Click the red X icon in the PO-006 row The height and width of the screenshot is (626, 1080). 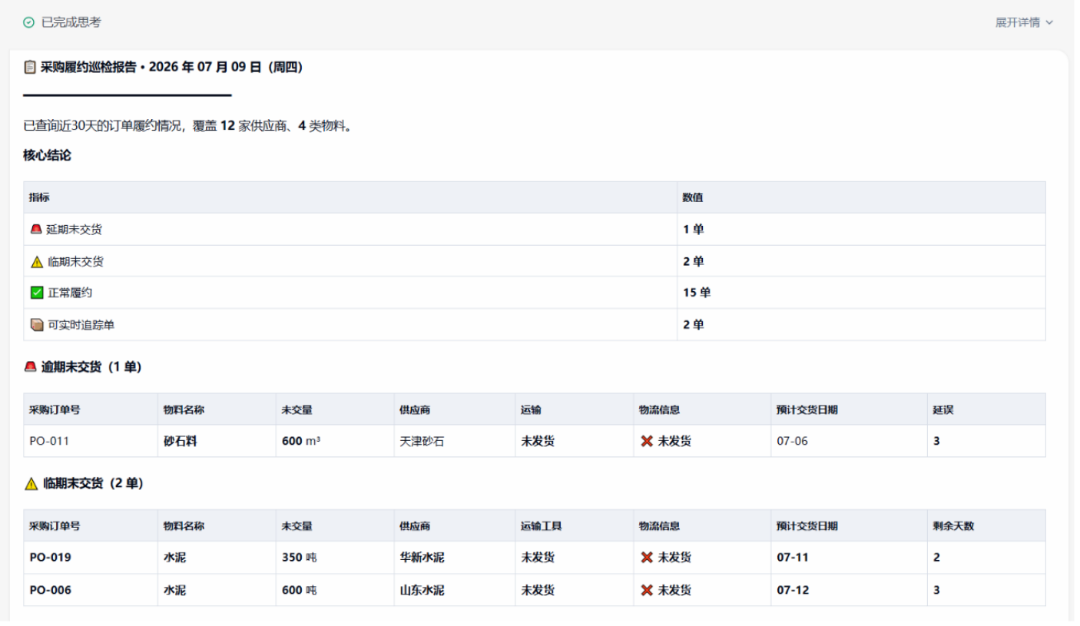tap(647, 590)
